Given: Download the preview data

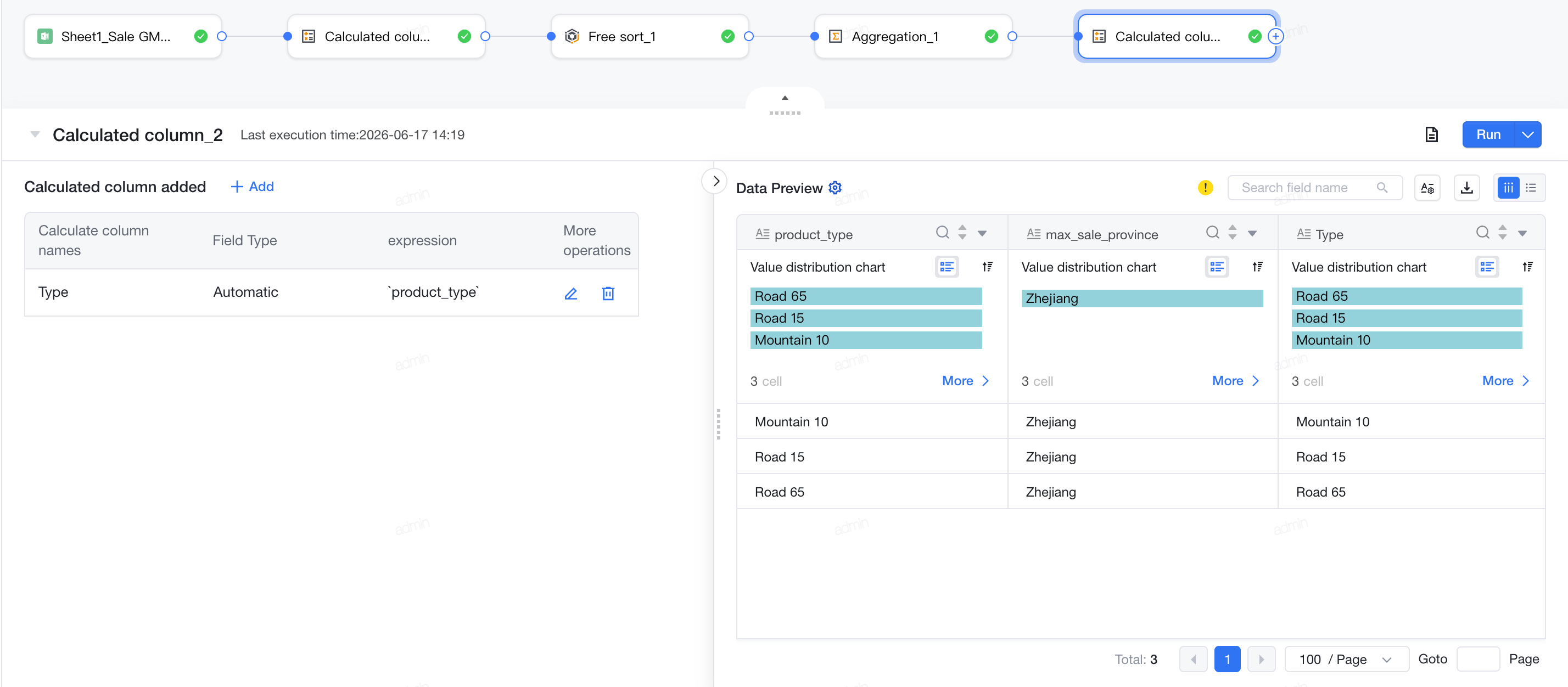Looking at the screenshot, I should [x=1466, y=188].
